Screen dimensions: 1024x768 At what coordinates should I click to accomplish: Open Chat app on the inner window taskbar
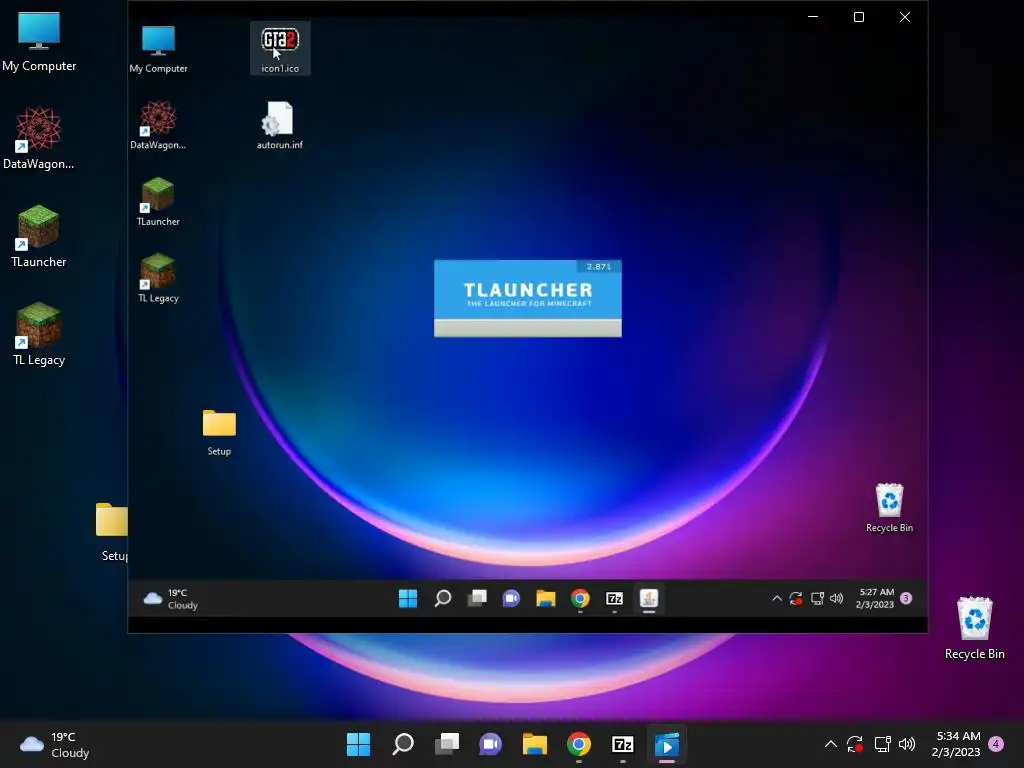[511, 598]
